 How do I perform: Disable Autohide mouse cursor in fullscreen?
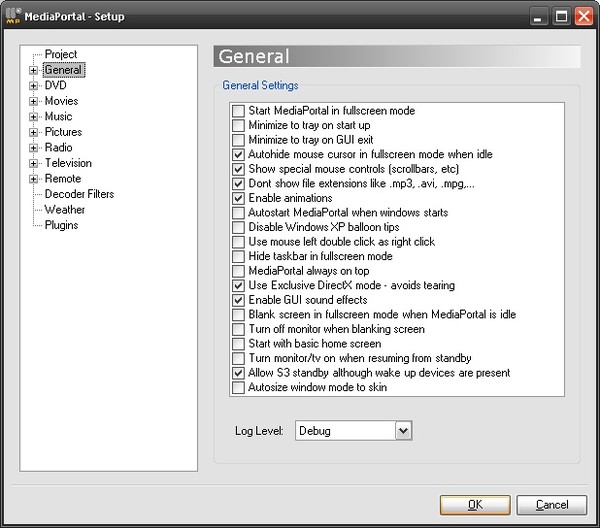coord(238,155)
